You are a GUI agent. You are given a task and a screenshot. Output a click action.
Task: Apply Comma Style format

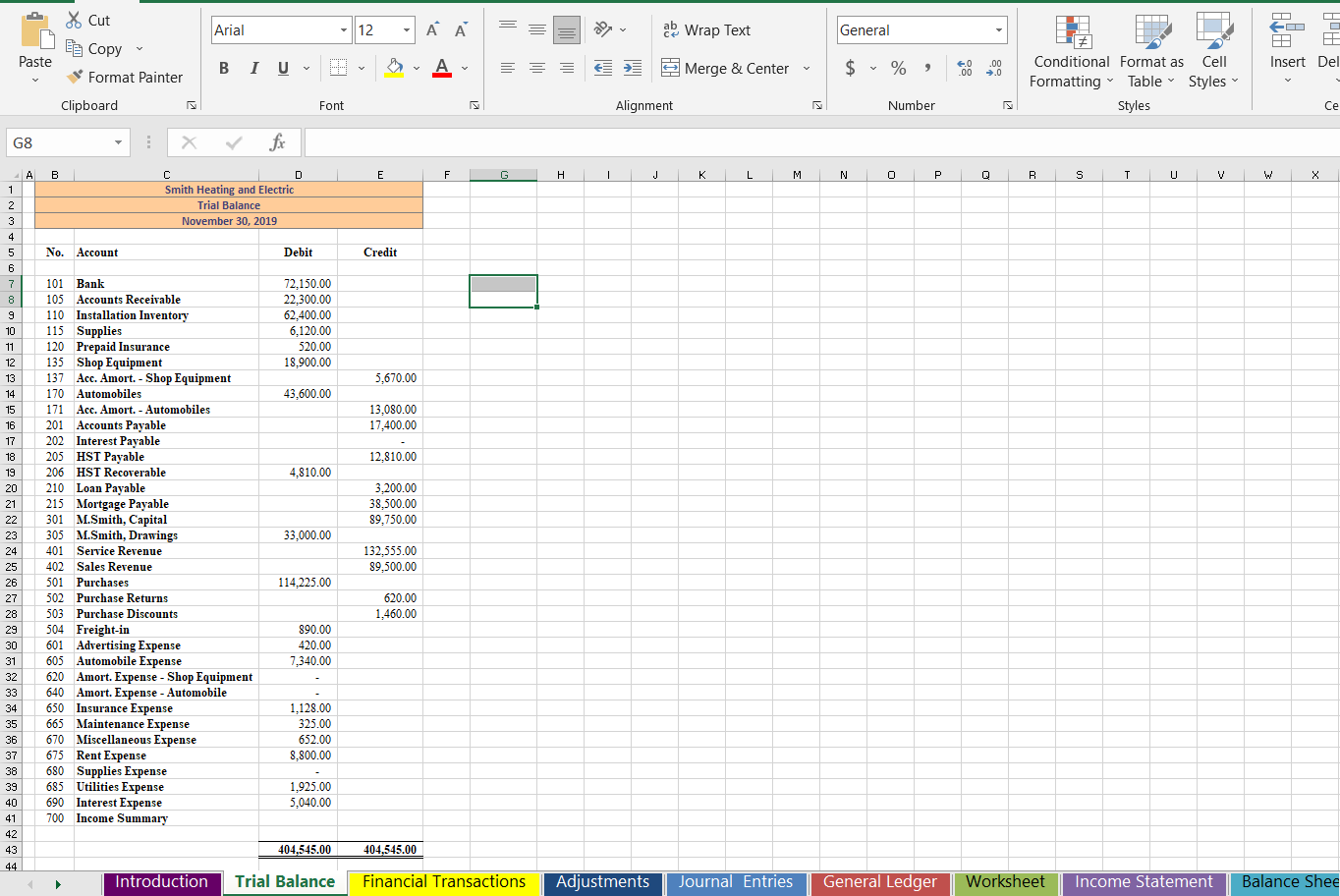(x=927, y=68)
